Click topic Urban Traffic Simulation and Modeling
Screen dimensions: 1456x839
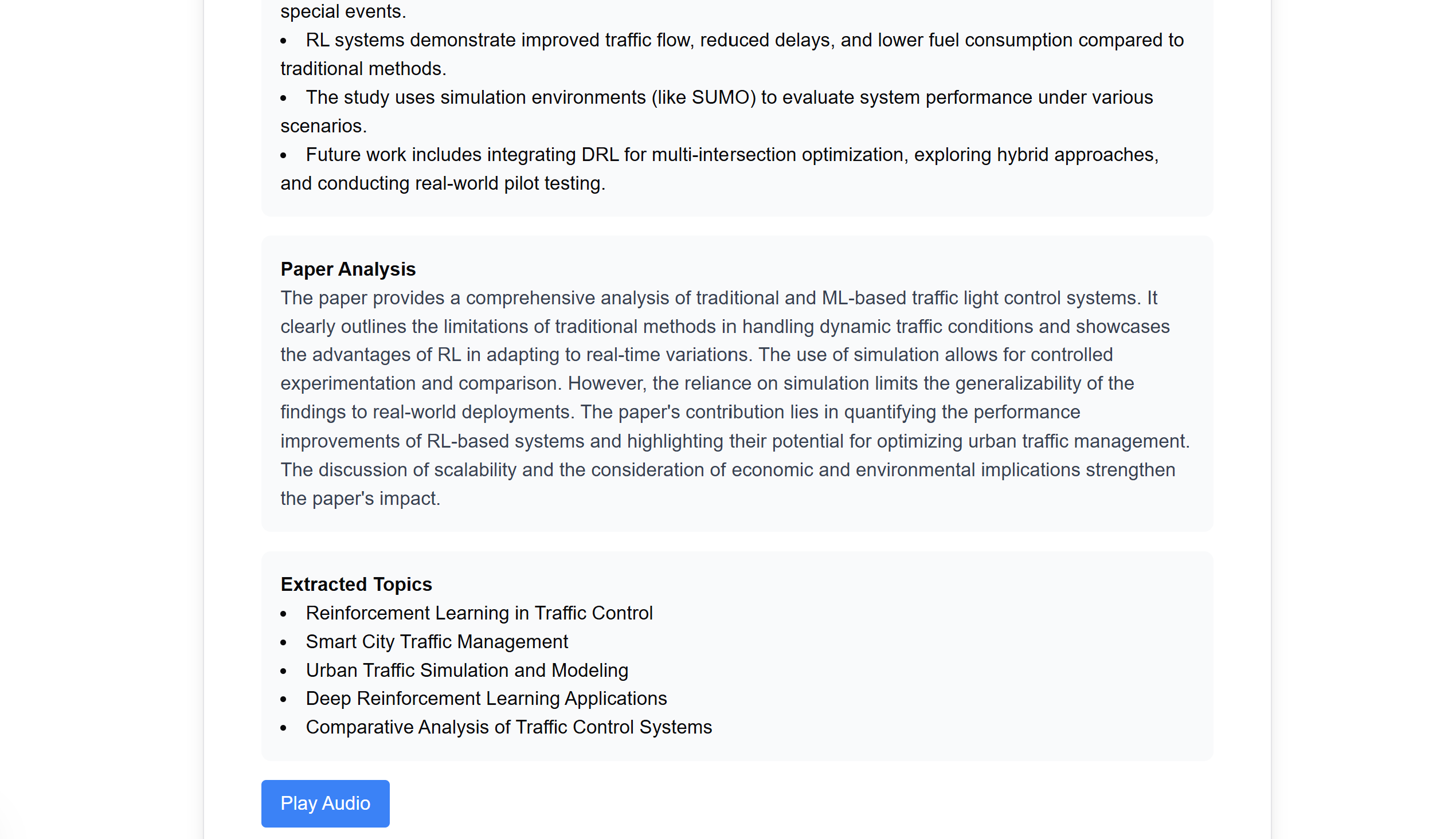(x=466, y=670)
